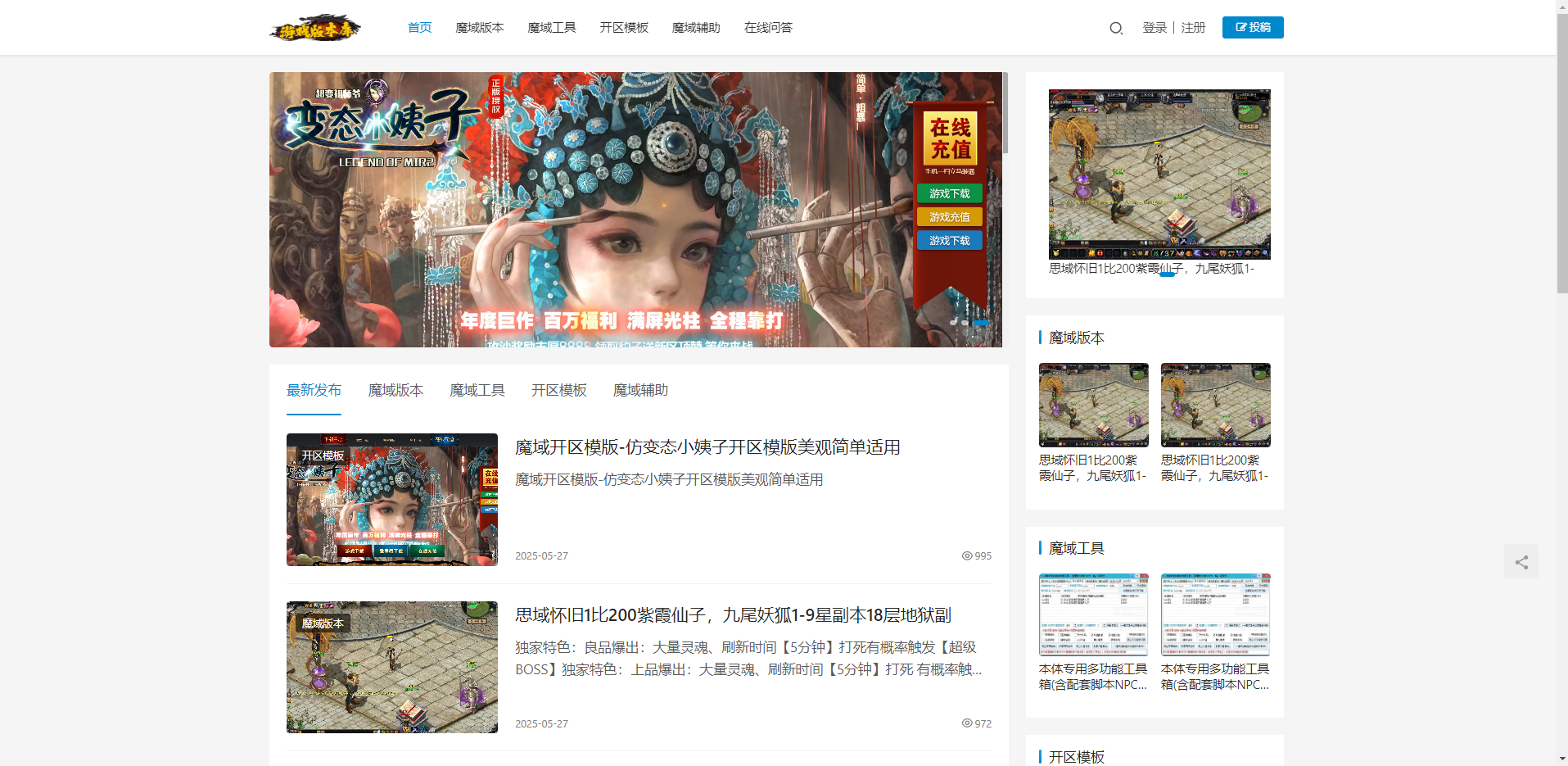This screenshot has width=1568, height=766.
Task: Select the 最新发布 tab
Action: tap(314, 390)
